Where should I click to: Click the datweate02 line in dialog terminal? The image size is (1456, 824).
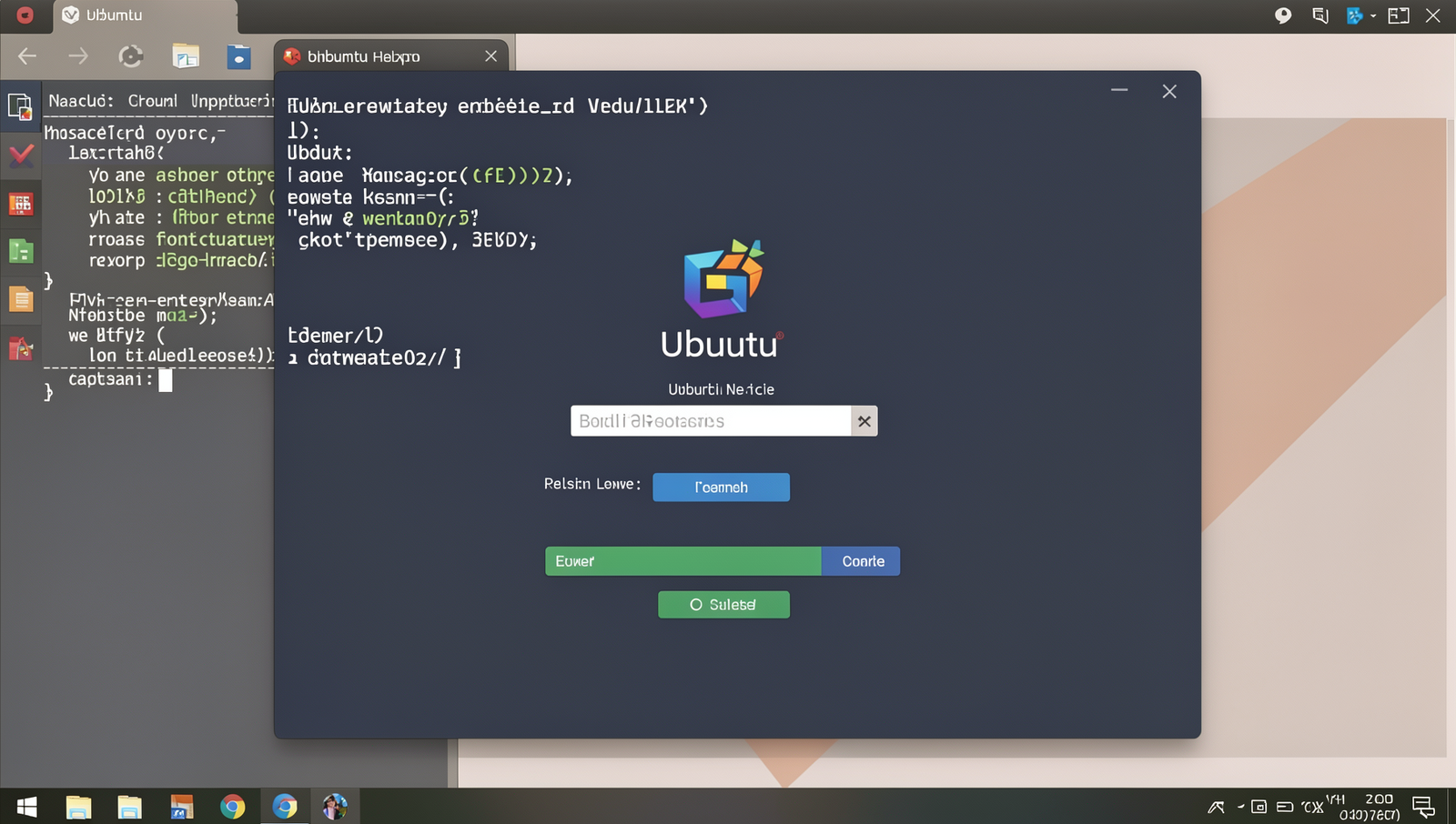(375, 357)
